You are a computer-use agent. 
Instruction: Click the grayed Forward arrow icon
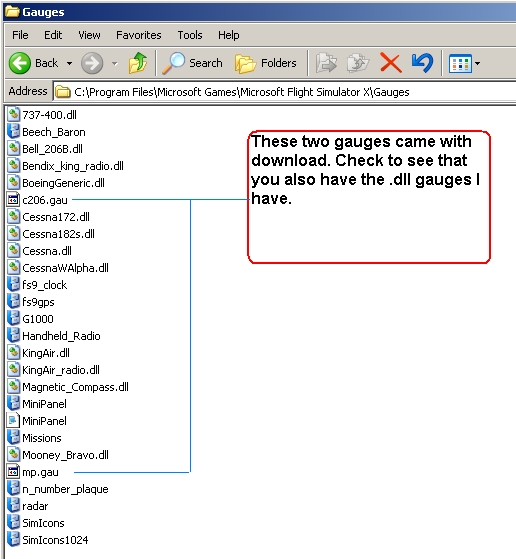pos(92,63)
